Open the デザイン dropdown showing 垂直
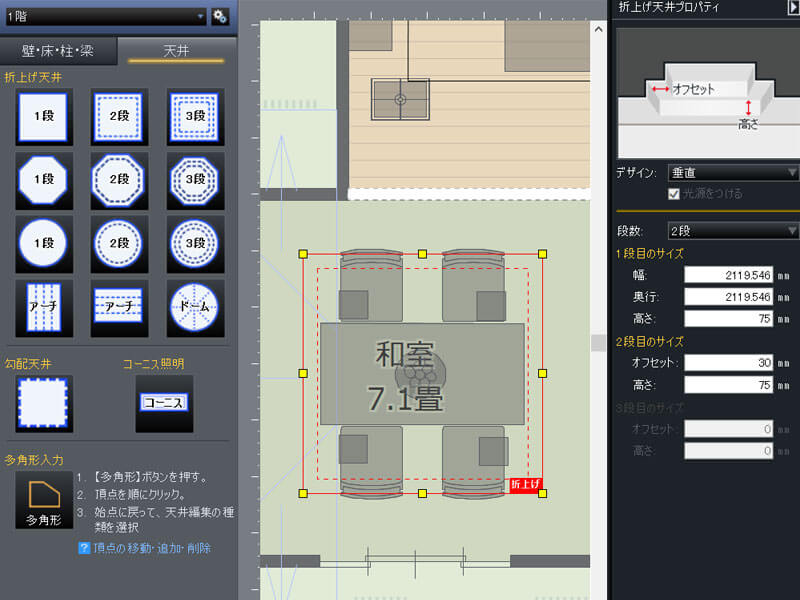 point(732,172)
